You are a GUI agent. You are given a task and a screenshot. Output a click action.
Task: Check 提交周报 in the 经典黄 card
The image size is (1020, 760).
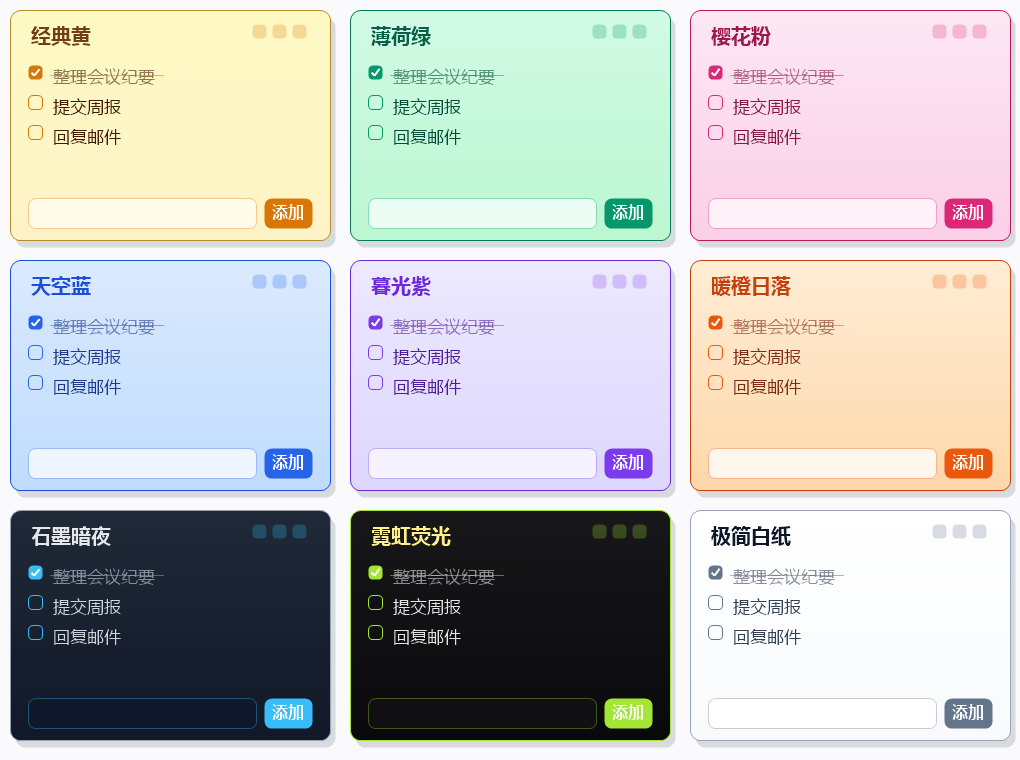(36, 103)
